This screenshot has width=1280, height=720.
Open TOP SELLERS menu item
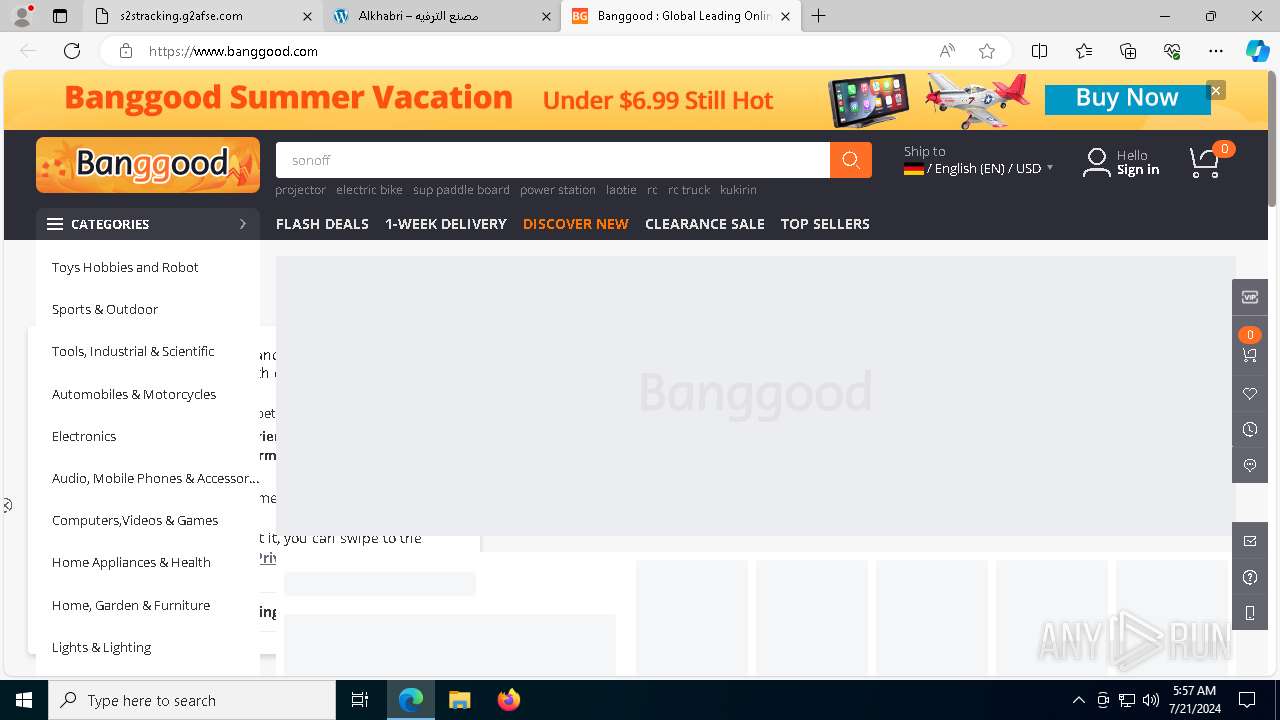825,224
